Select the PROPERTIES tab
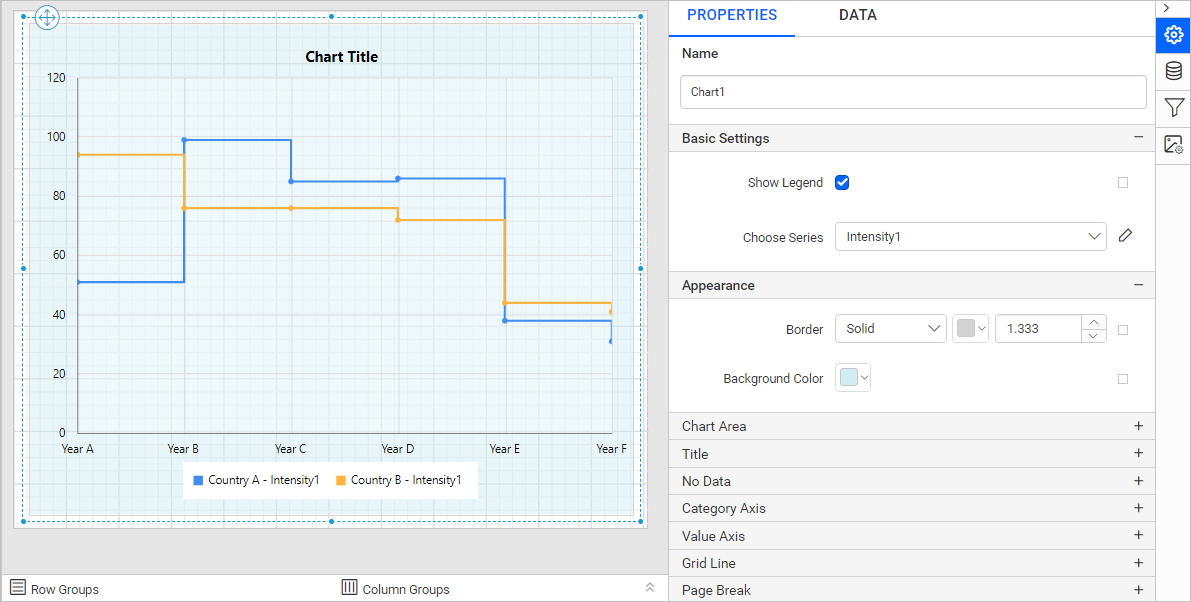The image size is (1191, 602). click(x=731, y=15)
